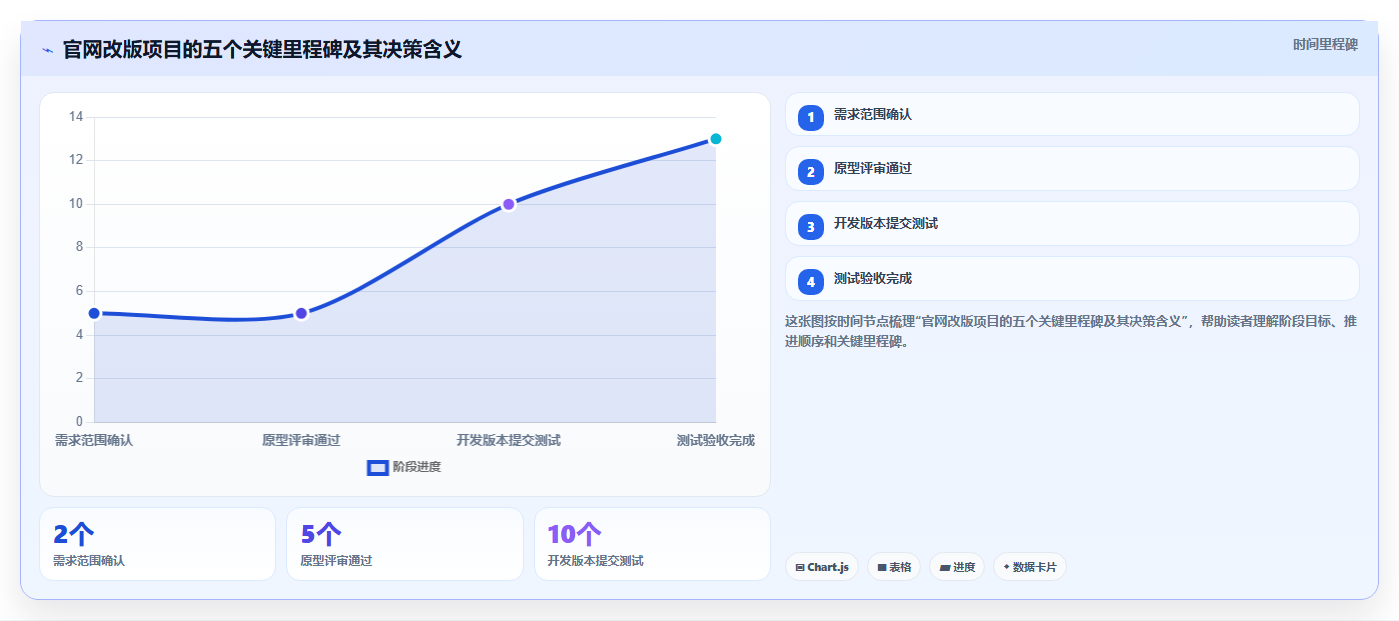Click the pulse icon beside the title
This screenshot has height=621, width=1399.
[x=47, y=50]
